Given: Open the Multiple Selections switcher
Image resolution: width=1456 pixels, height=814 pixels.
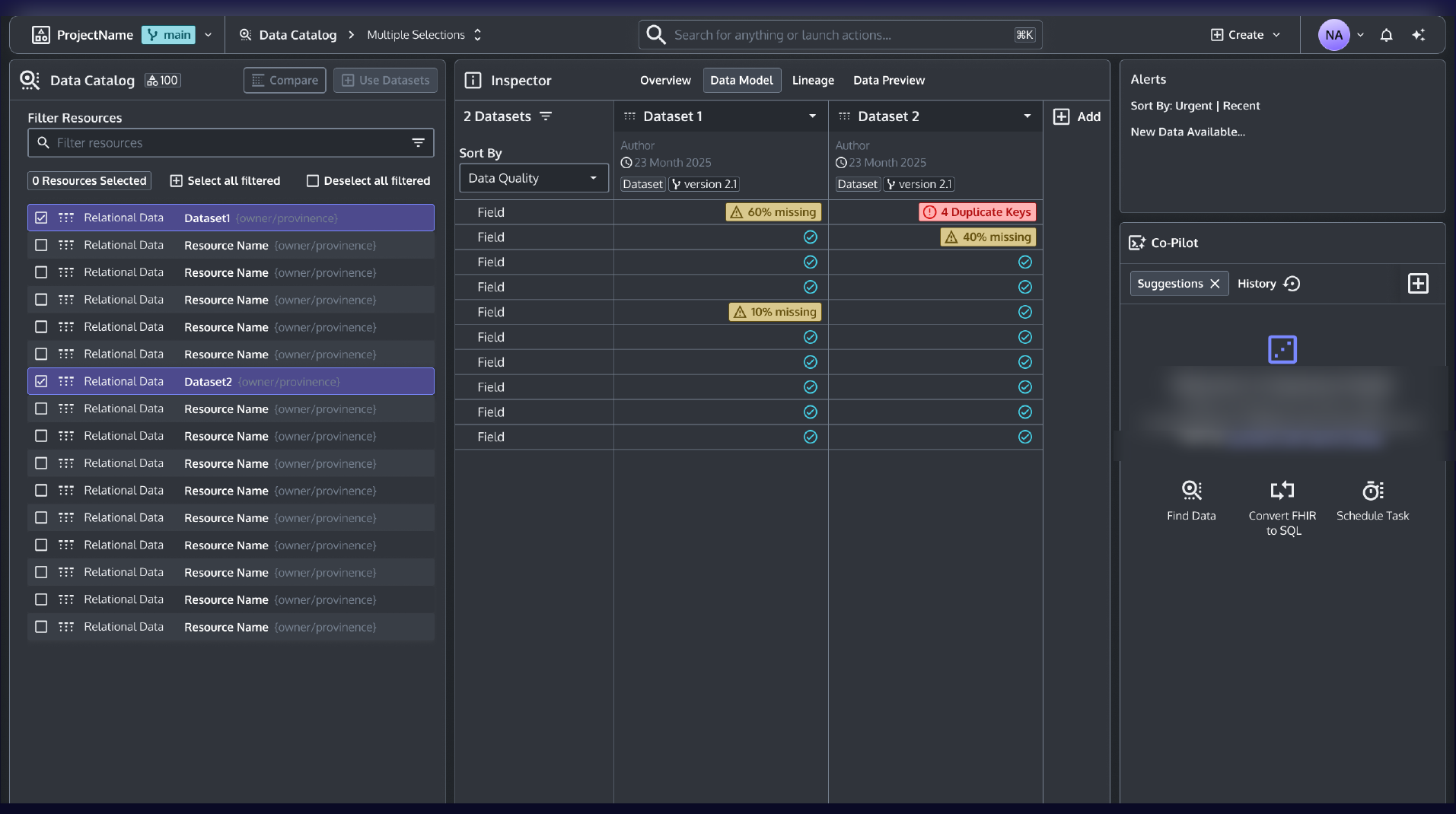Looking at the screenshot, I should click(x=424, y=35).
